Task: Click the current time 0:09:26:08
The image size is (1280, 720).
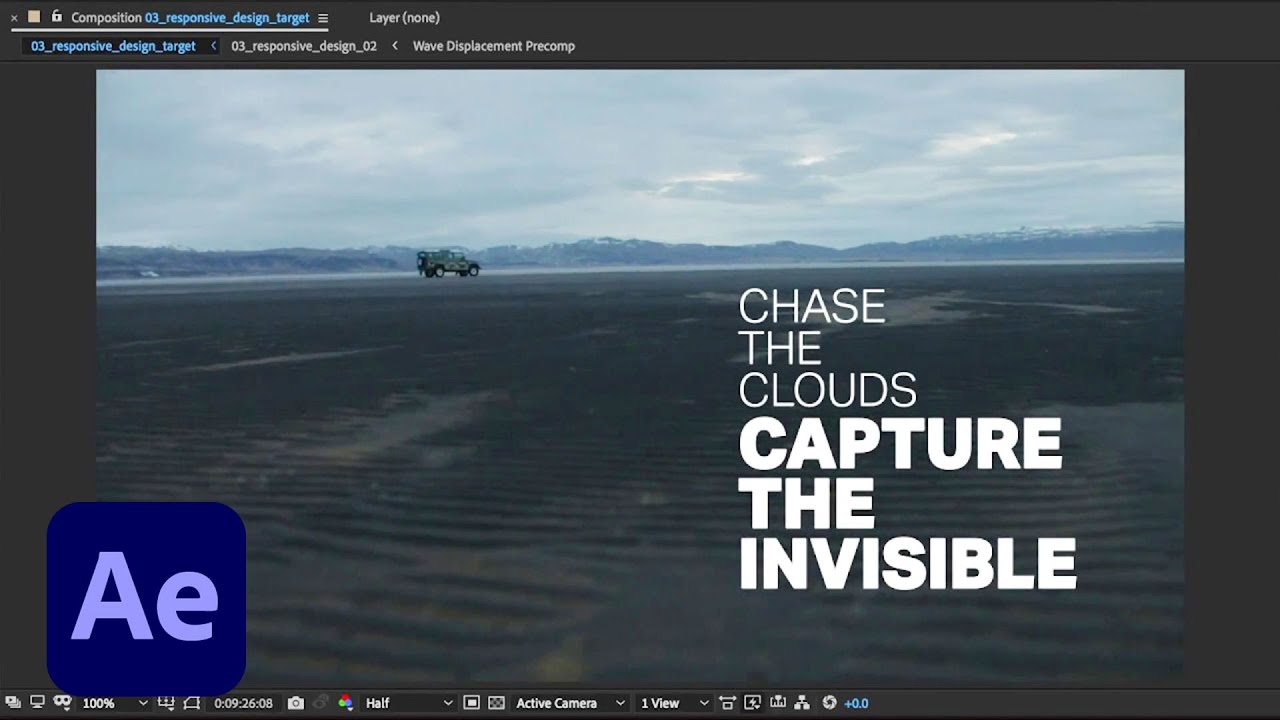Action: click(x=243, y=703)
